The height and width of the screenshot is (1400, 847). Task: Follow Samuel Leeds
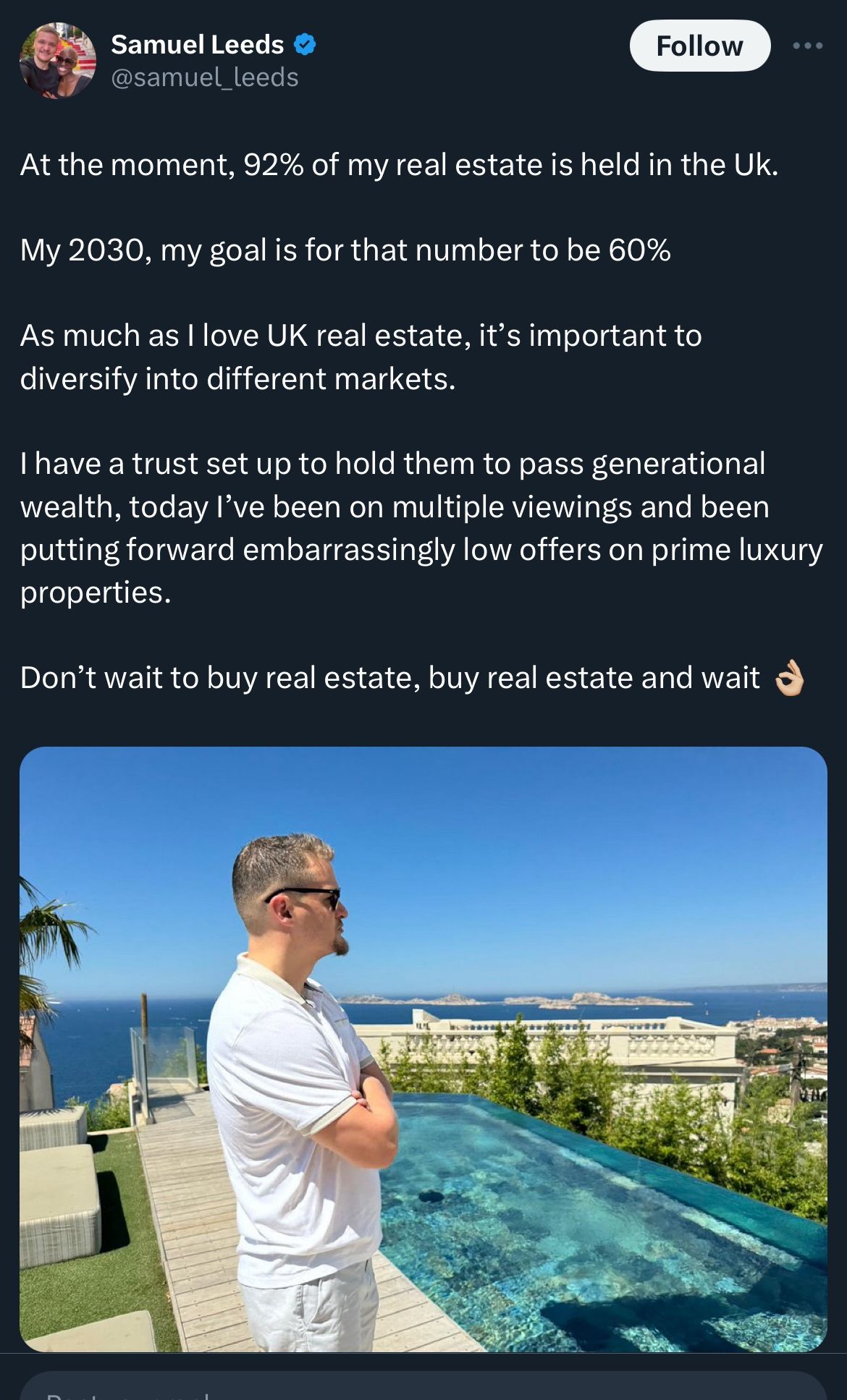[699, 46]
